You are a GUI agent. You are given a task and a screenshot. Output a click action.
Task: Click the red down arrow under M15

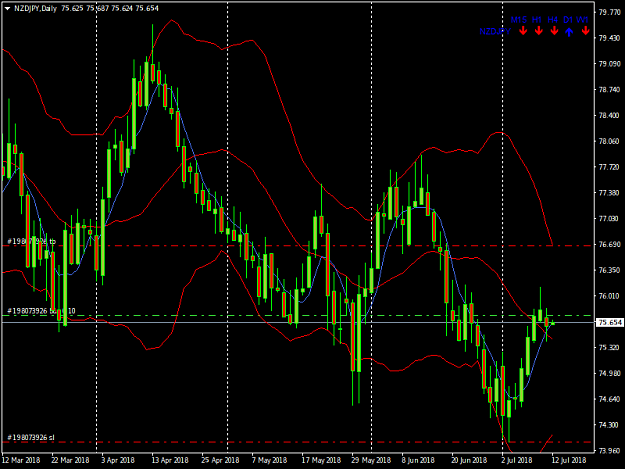point(523,31)
